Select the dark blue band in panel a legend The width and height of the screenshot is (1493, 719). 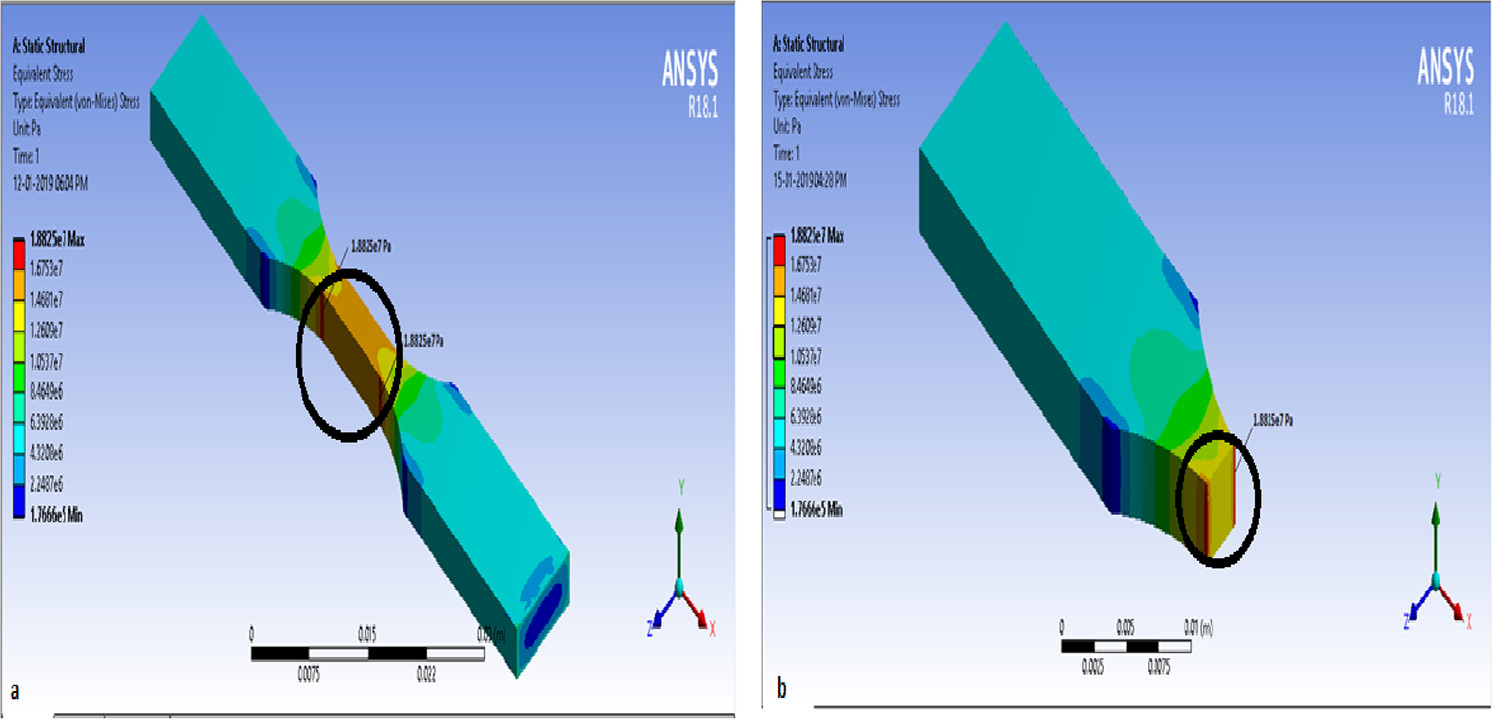(18, 500)
